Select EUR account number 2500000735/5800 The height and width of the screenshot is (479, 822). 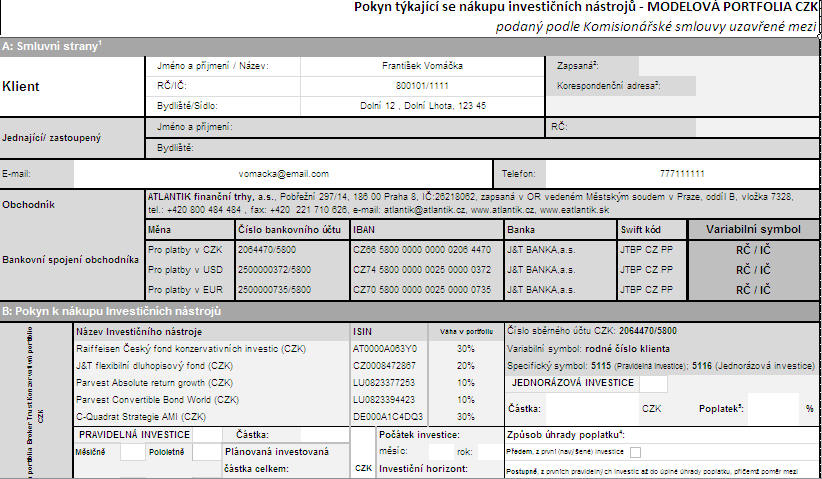tap(292, 290)
